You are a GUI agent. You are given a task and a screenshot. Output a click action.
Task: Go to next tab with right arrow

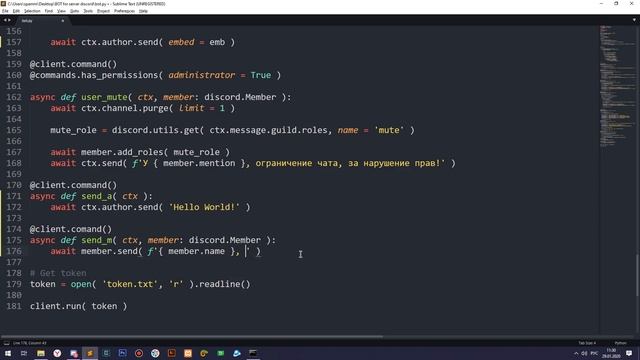(x=9, y=20)
